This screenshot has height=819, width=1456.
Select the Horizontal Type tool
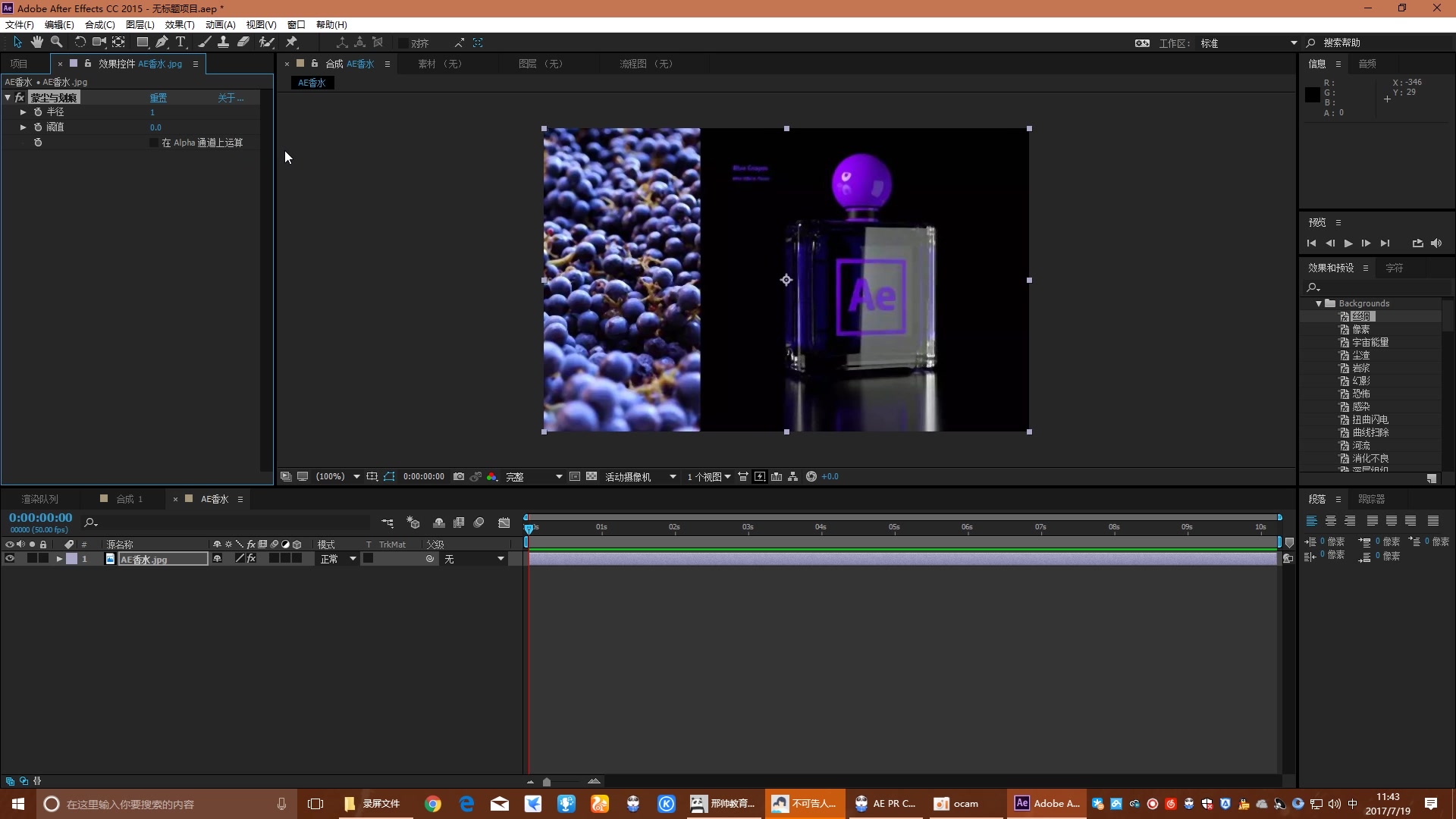[180, 42]
